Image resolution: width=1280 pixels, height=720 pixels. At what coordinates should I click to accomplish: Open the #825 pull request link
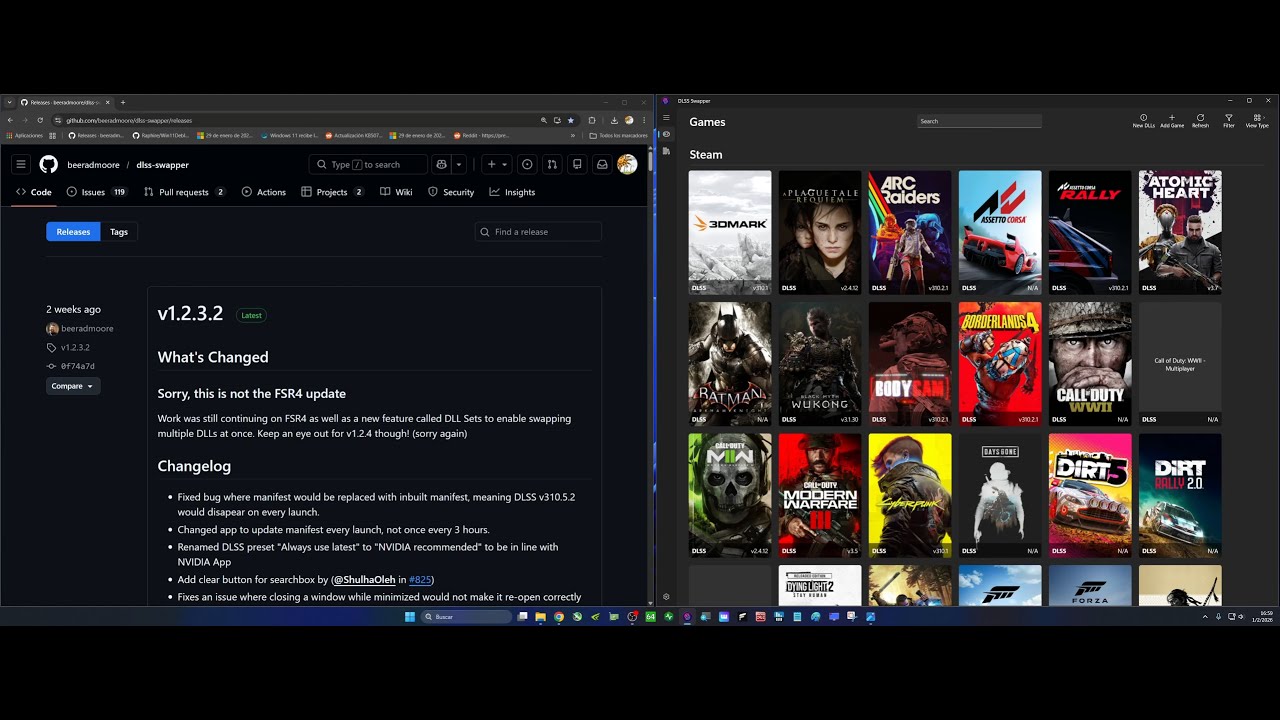[x=420, y=580]
